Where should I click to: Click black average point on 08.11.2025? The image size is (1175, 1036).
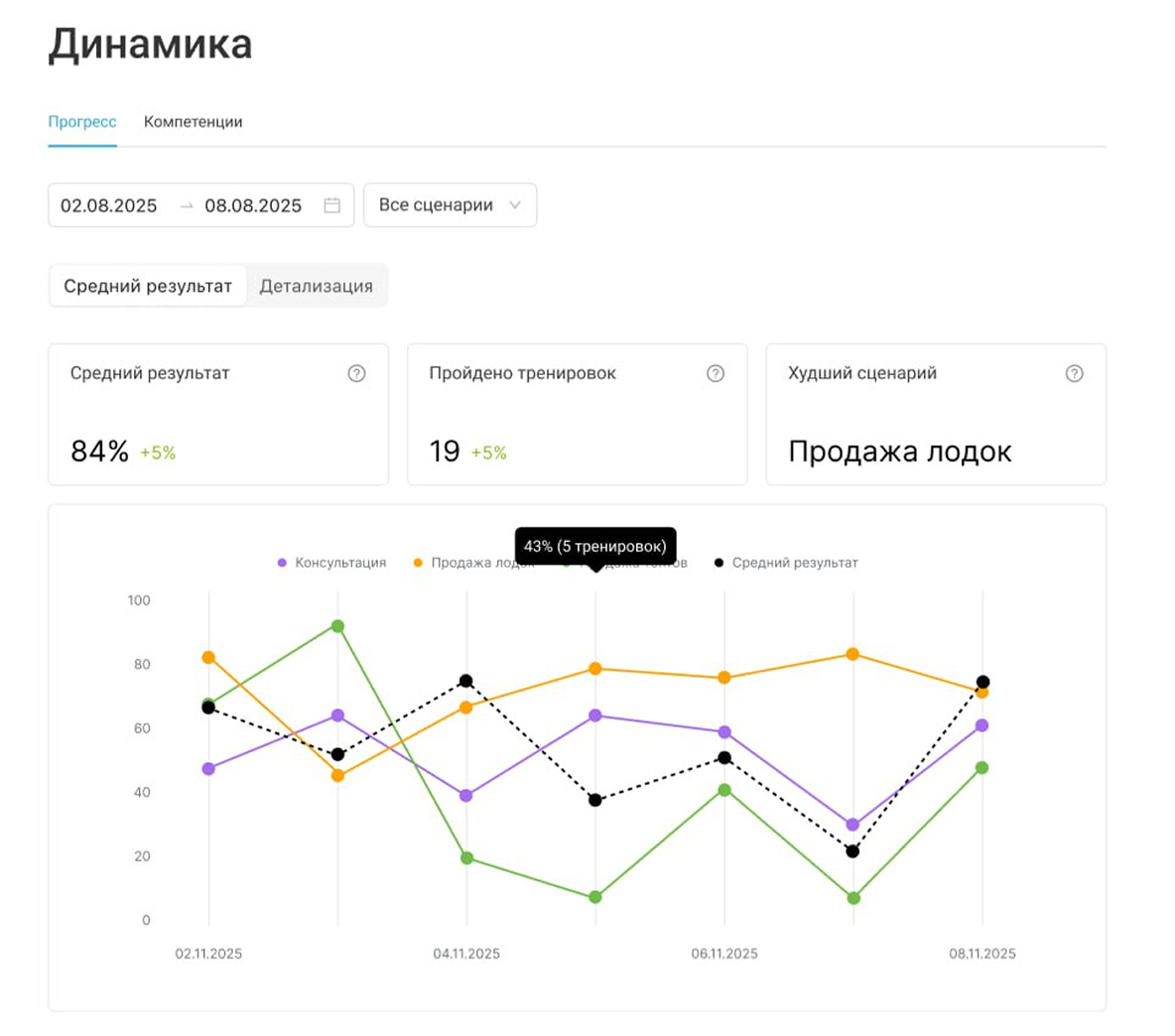[x=983, y=682]
